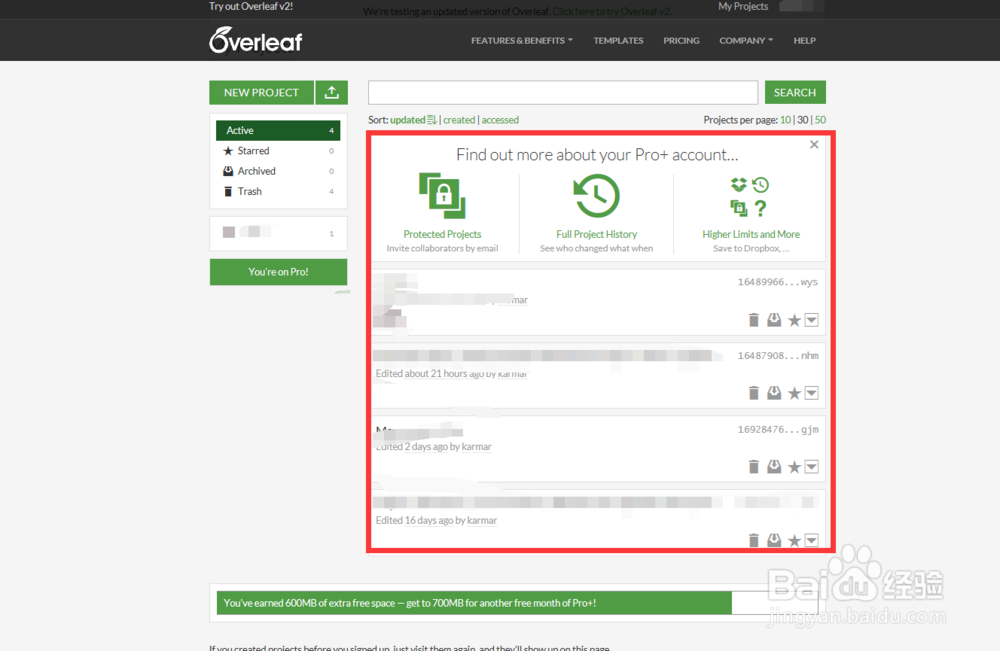Sort projects by accessed
The height and width of the screenshot is (651, 1000).
pyautogui.click(x=500, y=119)
